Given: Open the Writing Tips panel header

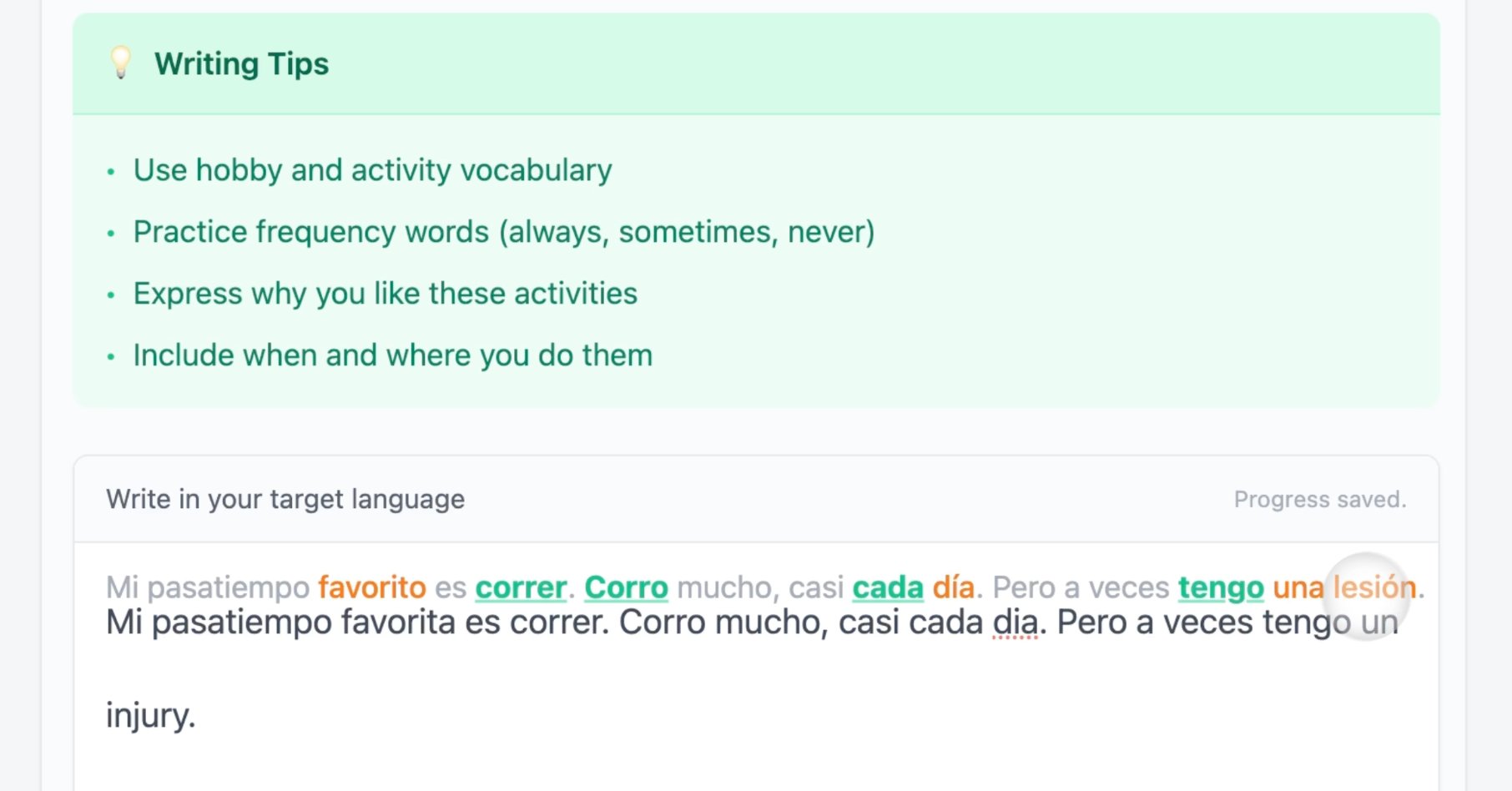Looking at the screenshot, I should click(241, 63).
